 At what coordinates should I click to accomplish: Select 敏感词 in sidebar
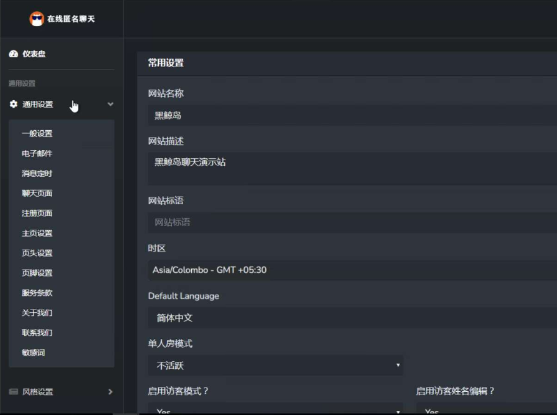(33, 352)
